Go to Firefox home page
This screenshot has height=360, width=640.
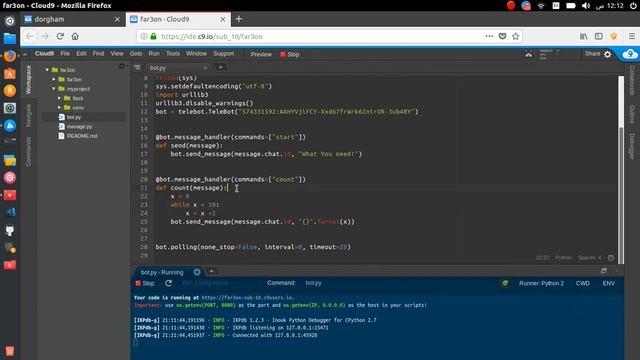pyautogui.click(x=75, y=36)
